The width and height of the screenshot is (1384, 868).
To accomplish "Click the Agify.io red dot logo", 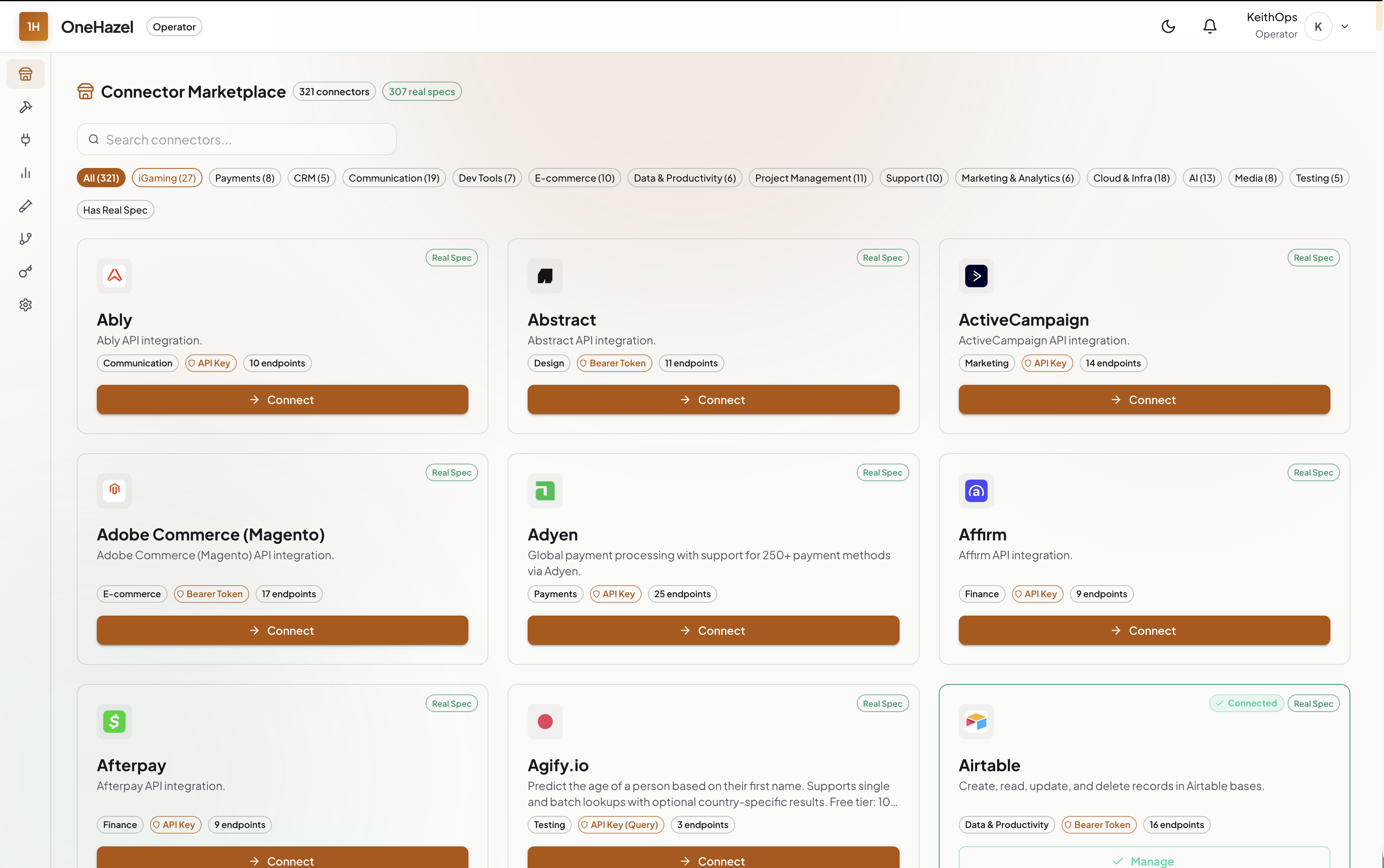I will coord(545,722).
